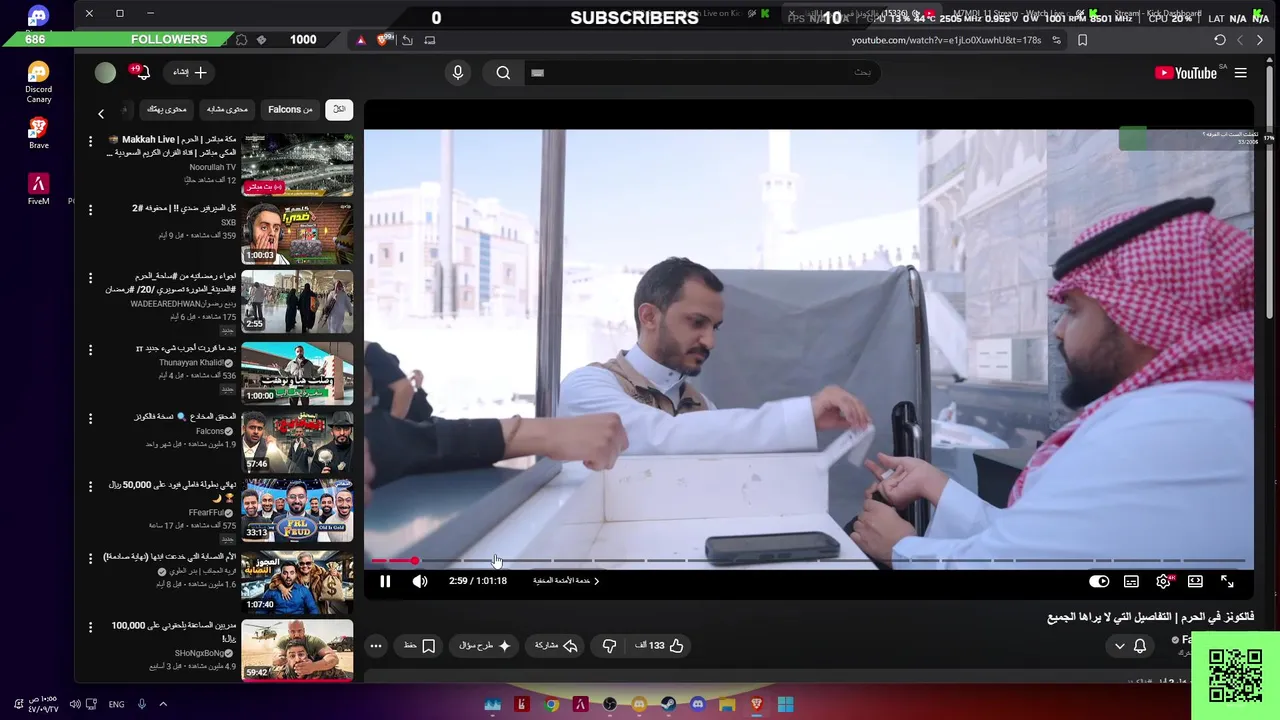The height and width of the screenshot is (720, 1280).
Task: Show hidden tray icons with the chevron
Action: click(163, 704)
